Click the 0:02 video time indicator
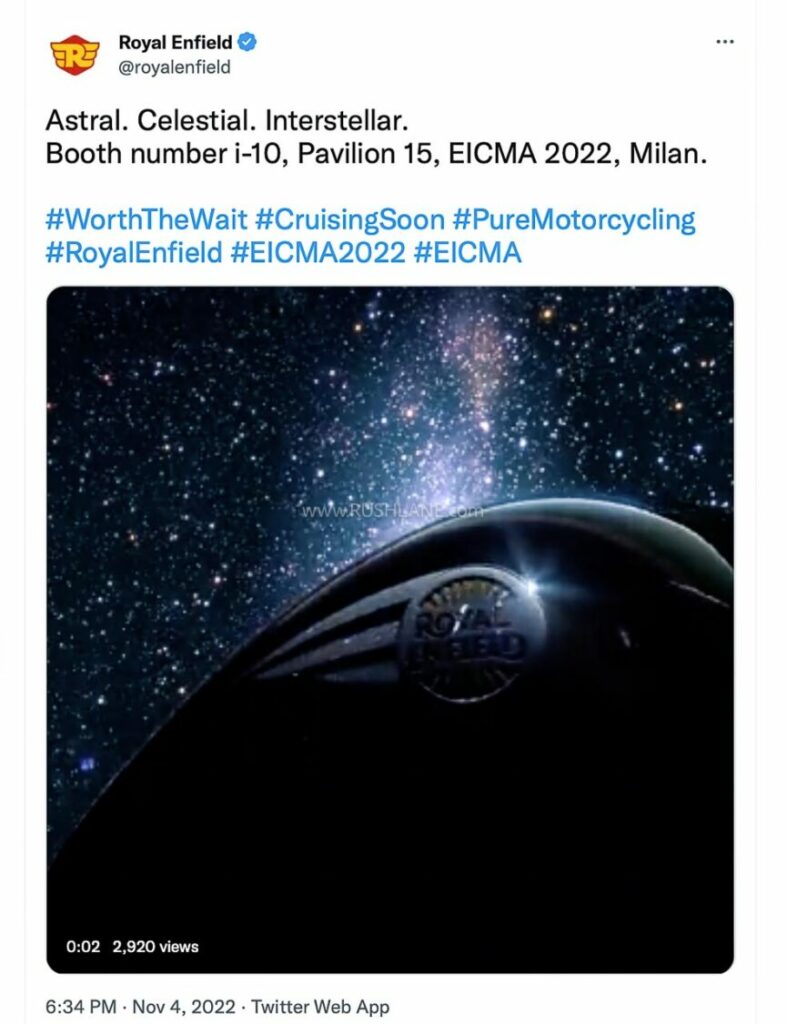 click(x=83, y=946)
